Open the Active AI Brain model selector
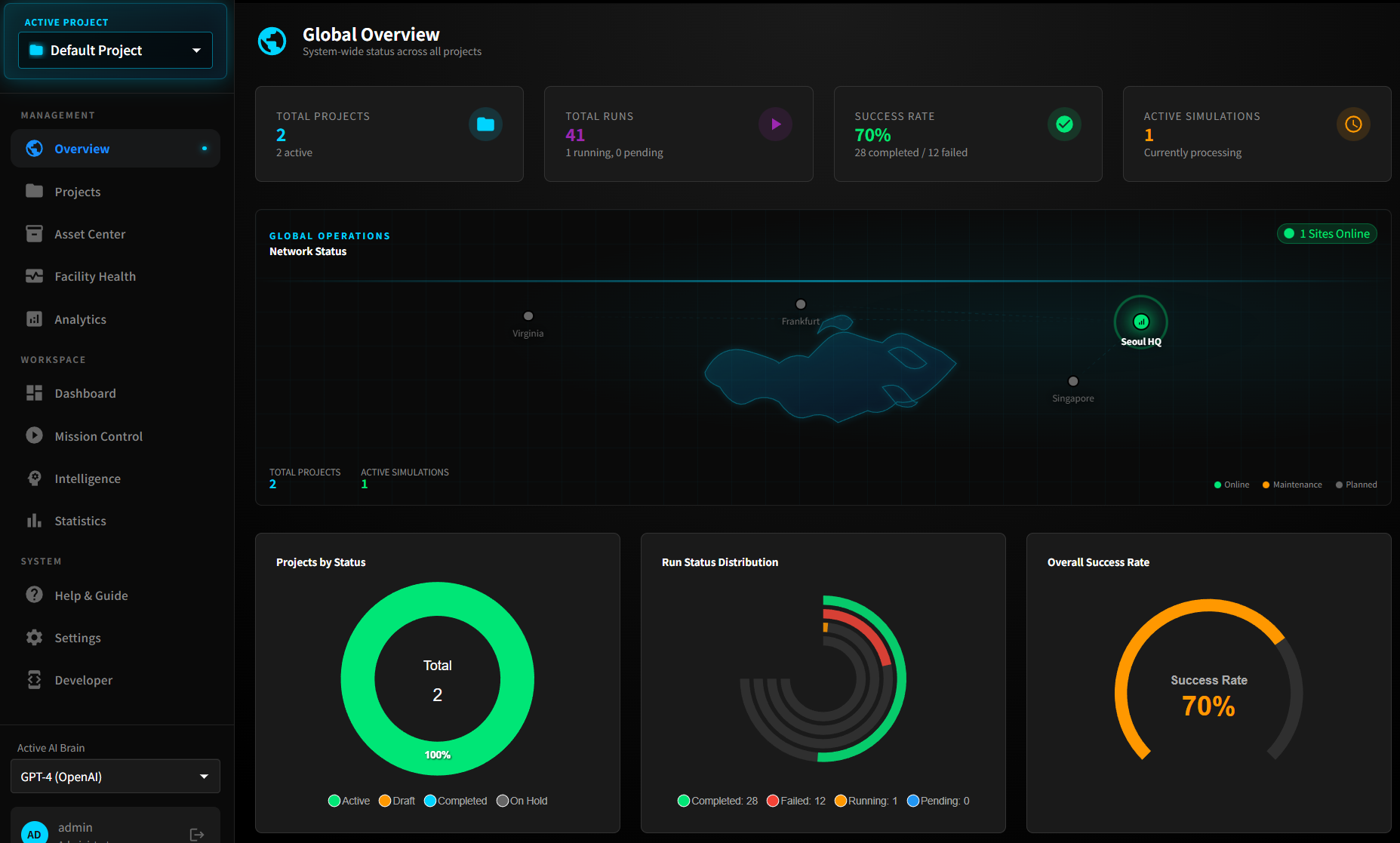Image resolution: width=1400 pixels, height=843 pixels. click(115, 776)
